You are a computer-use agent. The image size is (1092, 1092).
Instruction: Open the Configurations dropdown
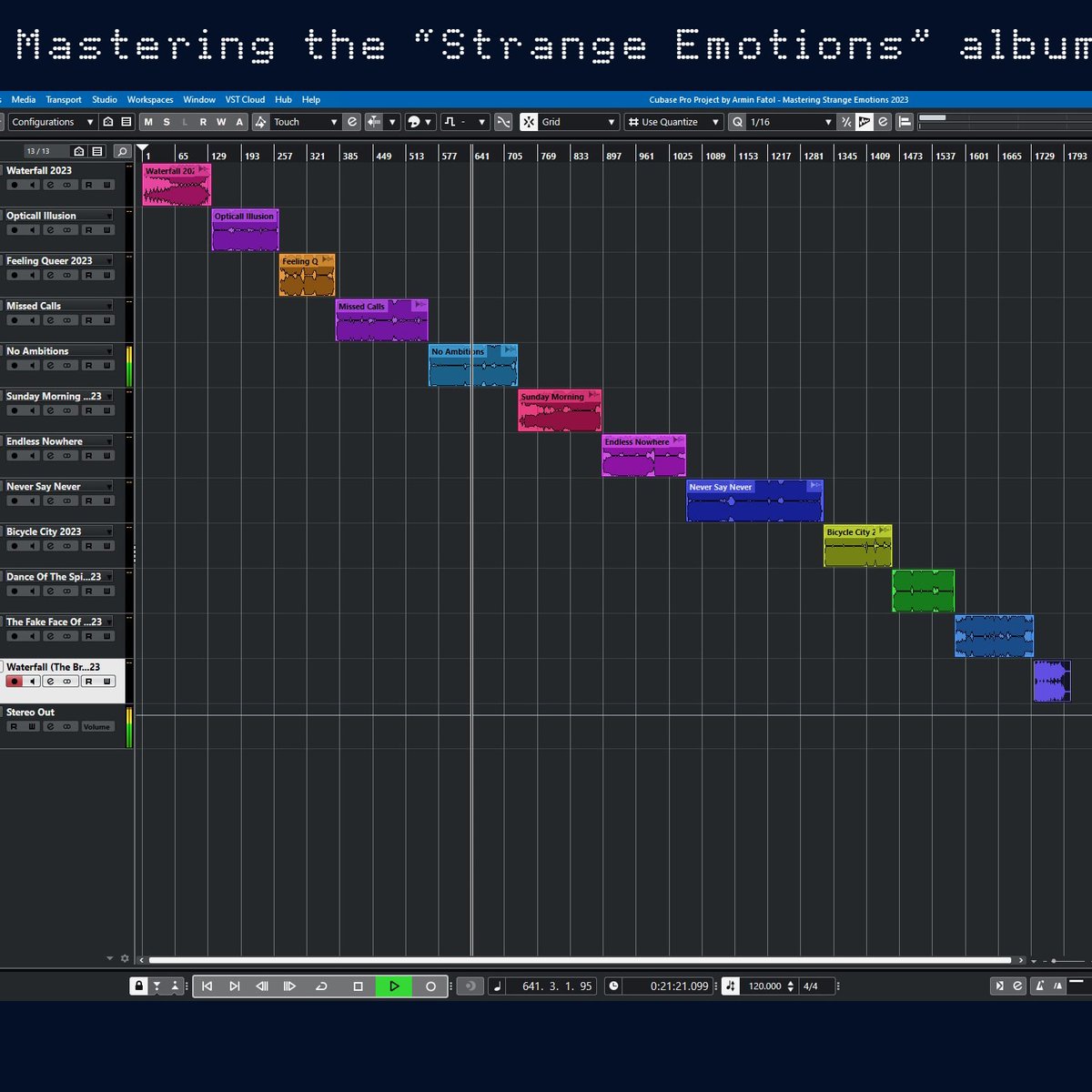pyautogui.click(x=52, y=122)
